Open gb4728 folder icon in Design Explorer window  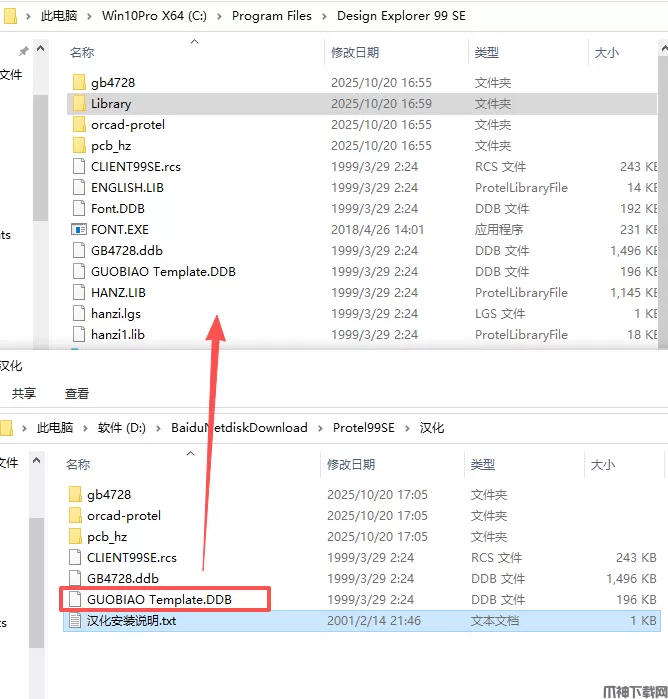[x=79, y=82]
